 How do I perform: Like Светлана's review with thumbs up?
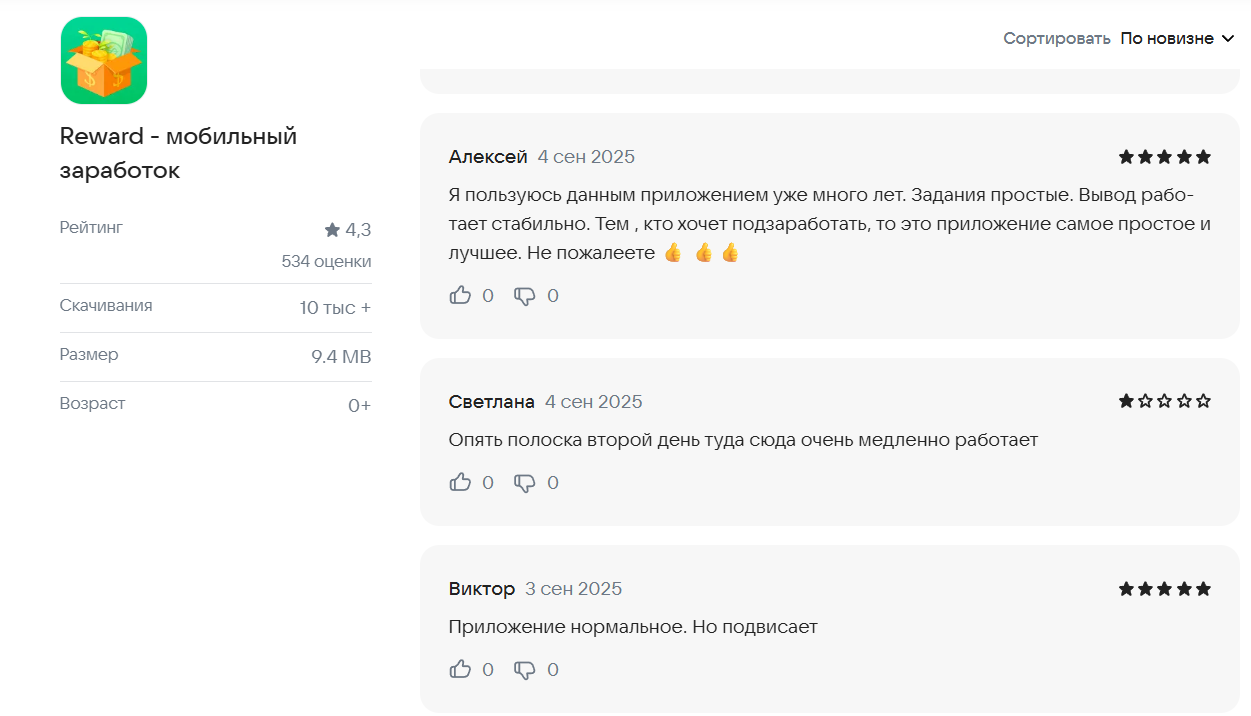(x=460, y=483)
